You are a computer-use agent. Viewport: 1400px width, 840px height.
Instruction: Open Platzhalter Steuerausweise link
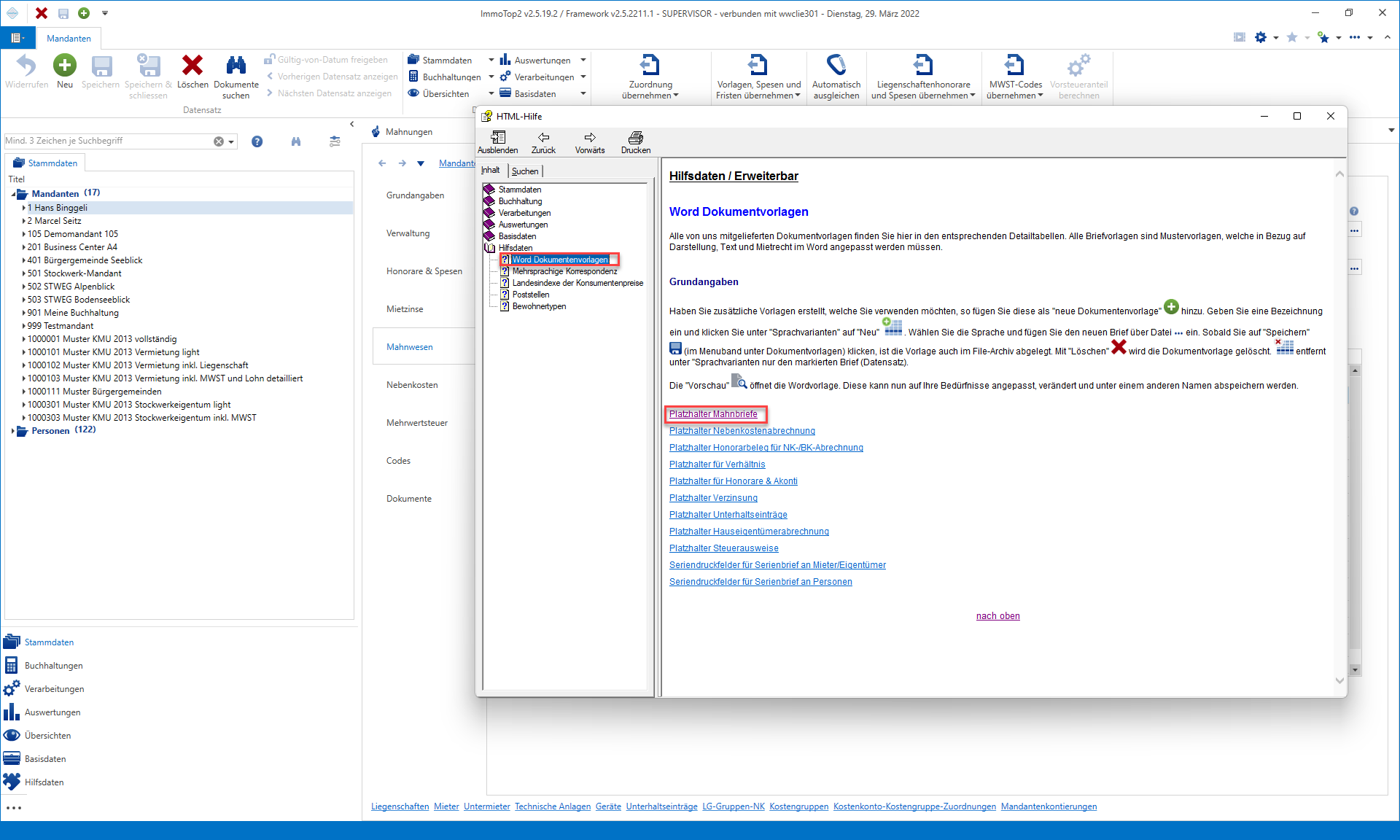[724, 548]
